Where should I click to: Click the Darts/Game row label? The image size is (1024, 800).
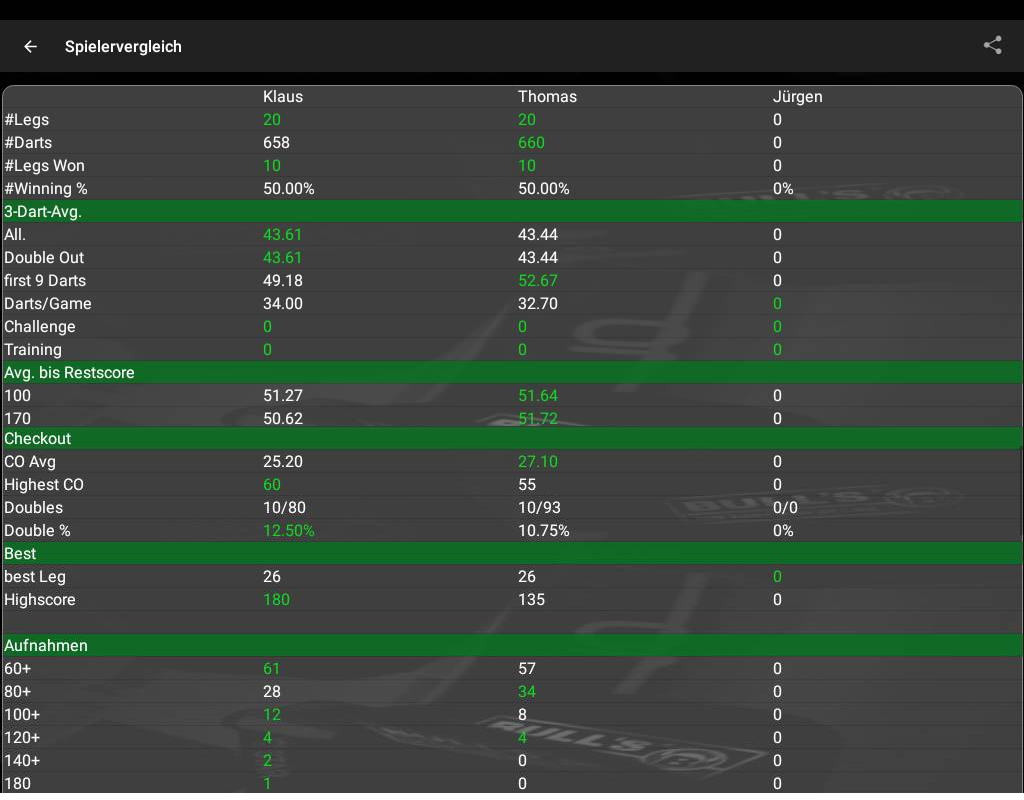tap(48, 304)
